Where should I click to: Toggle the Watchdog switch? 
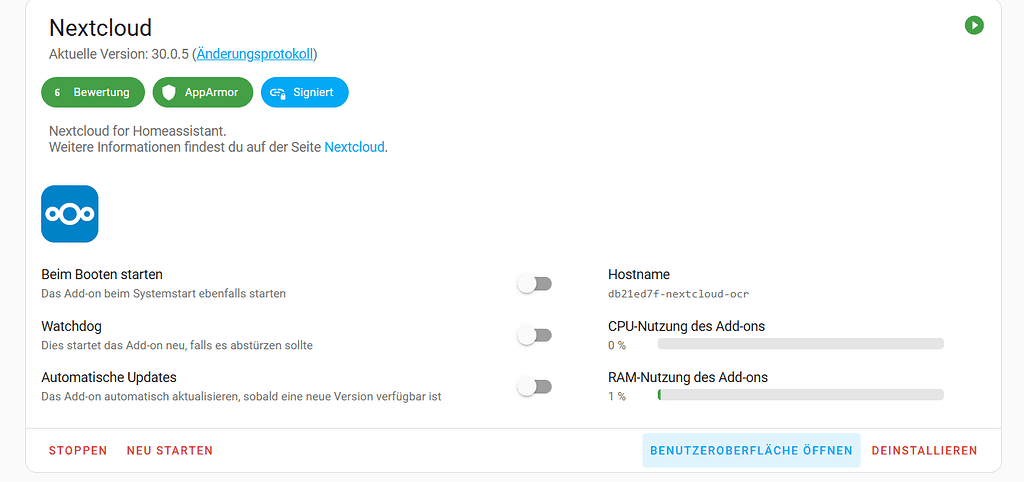click(x=535, y=336)
